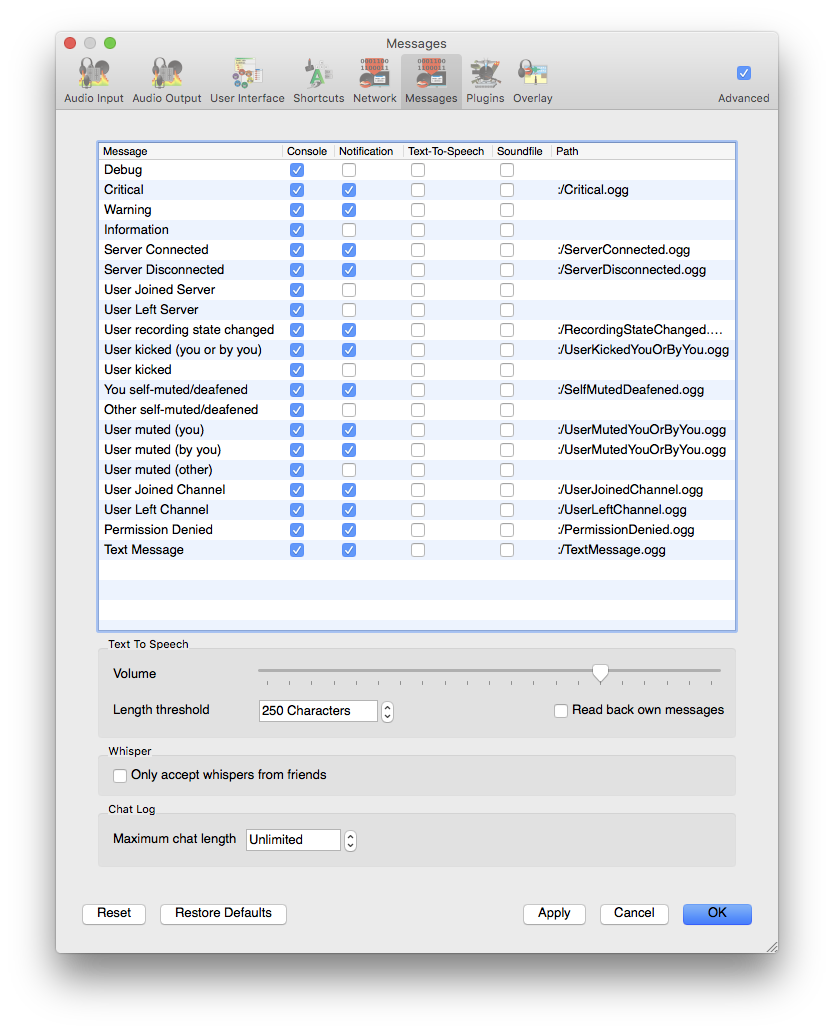This screenshot has width=834, height=1033.
Task: Uncheck Console for Server Disconnected
Action: point(297,270)
